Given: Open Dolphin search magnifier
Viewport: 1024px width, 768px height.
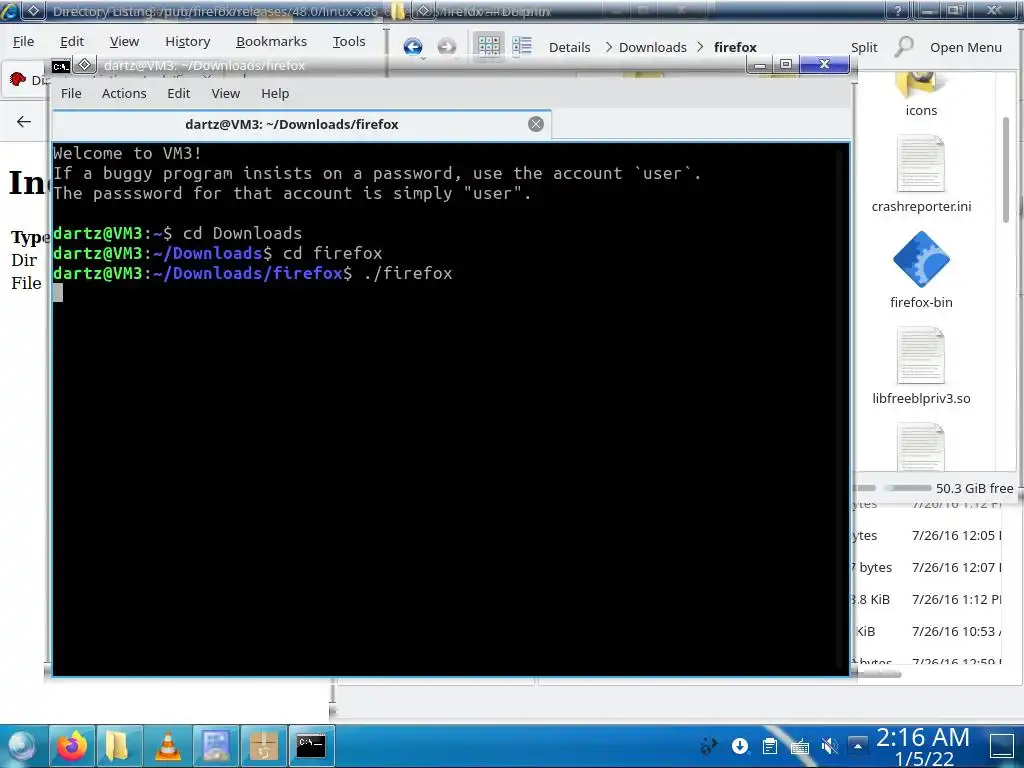Looking at the screenshot, I should coord(904,46).
